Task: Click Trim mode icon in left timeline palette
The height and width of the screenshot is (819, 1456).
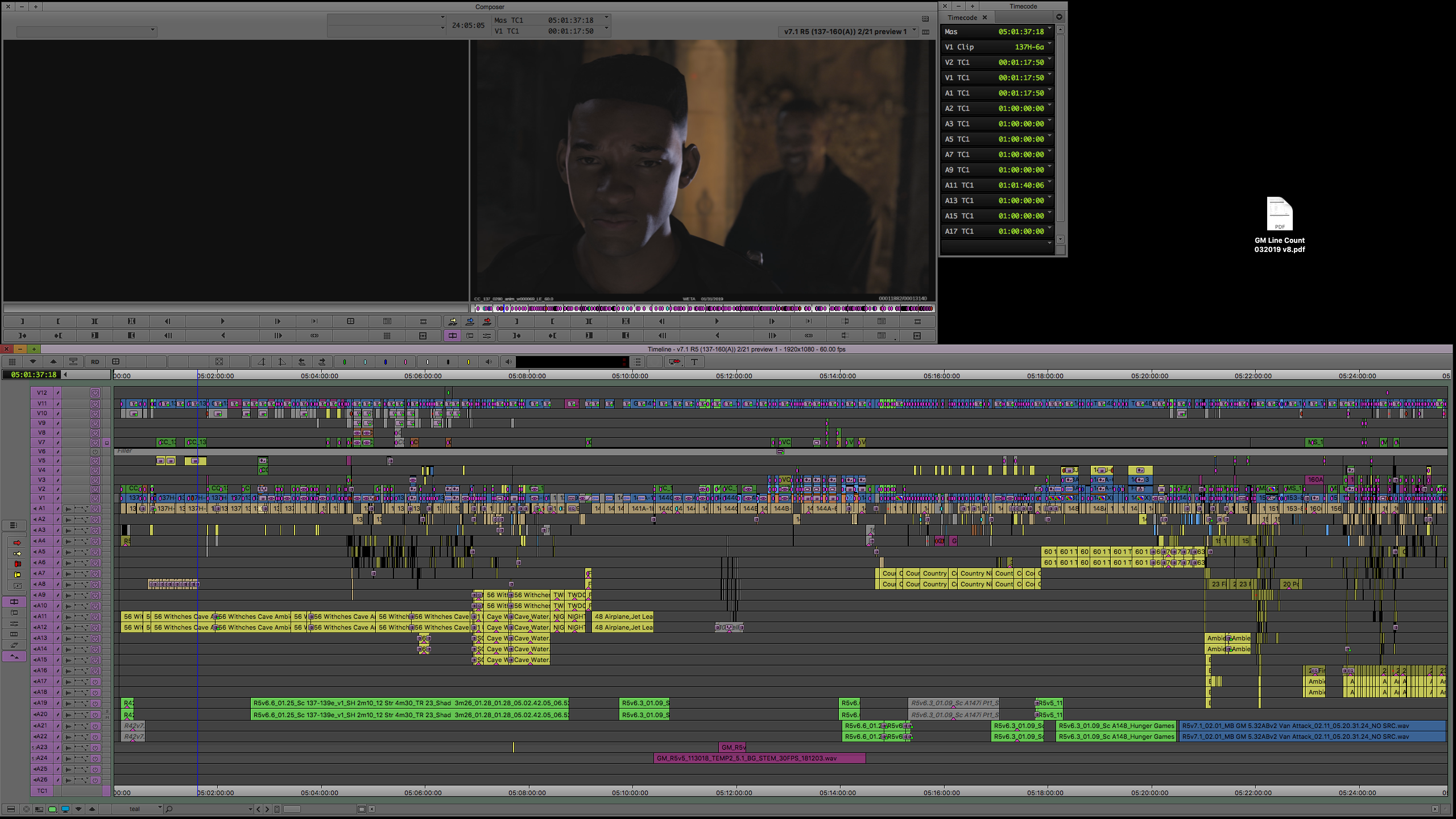Action: click(14, 613)
